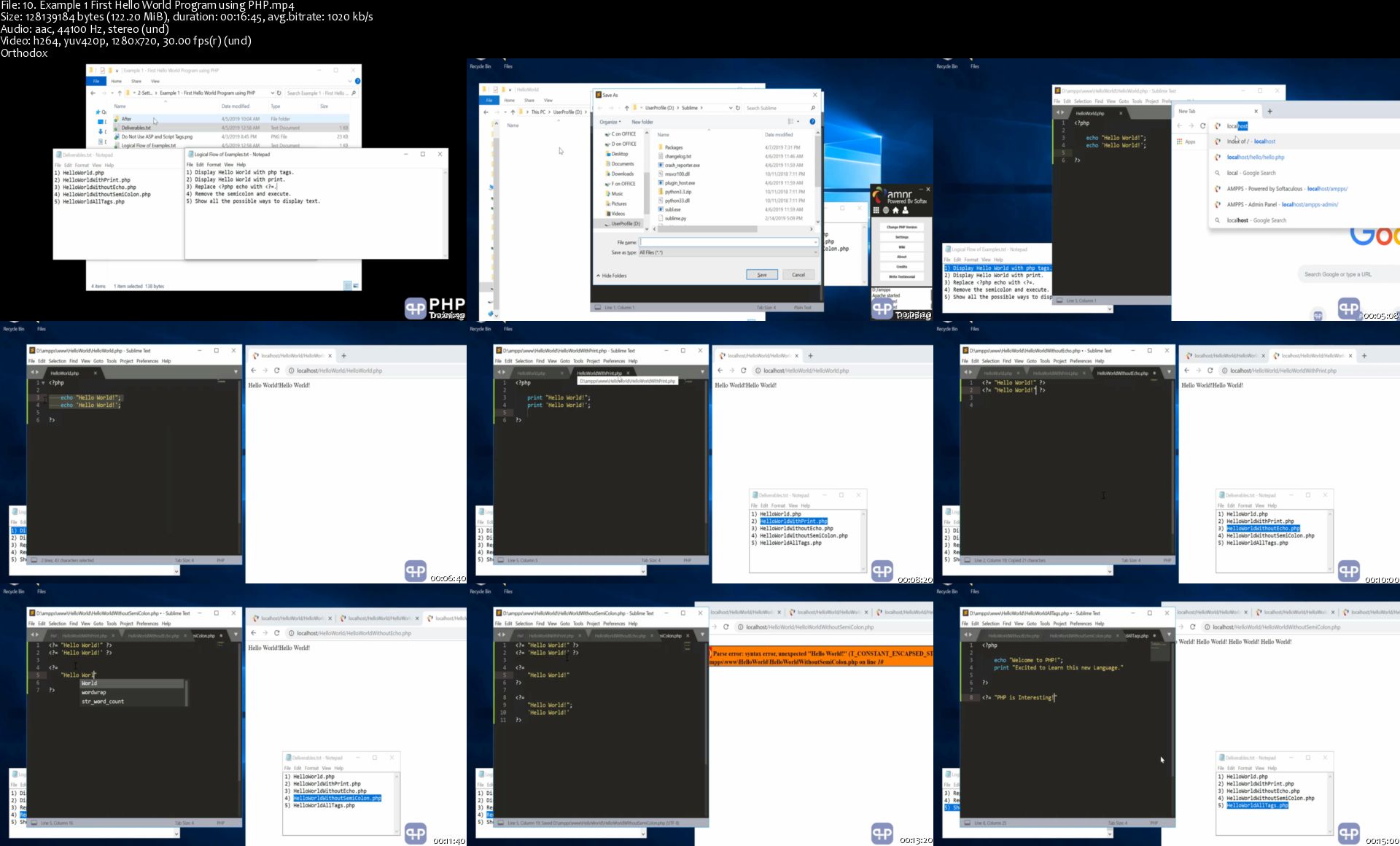Viewport: 1400px width, 846px height.
Task: Open the Organize dropdown in Save As dialog
Action: click(x=610, y=122)
